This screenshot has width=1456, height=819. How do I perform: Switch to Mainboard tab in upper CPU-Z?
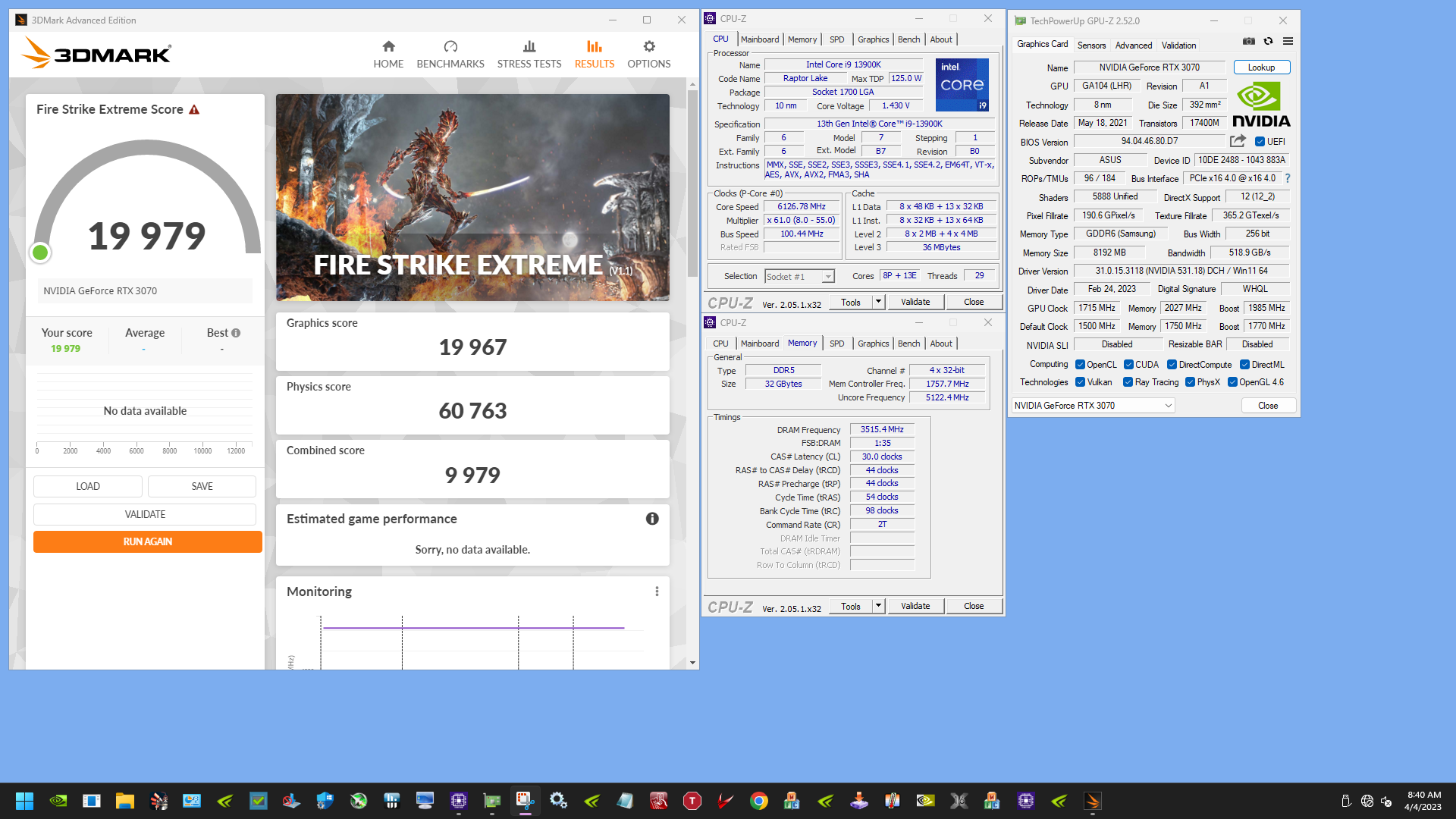coord(760,39)
